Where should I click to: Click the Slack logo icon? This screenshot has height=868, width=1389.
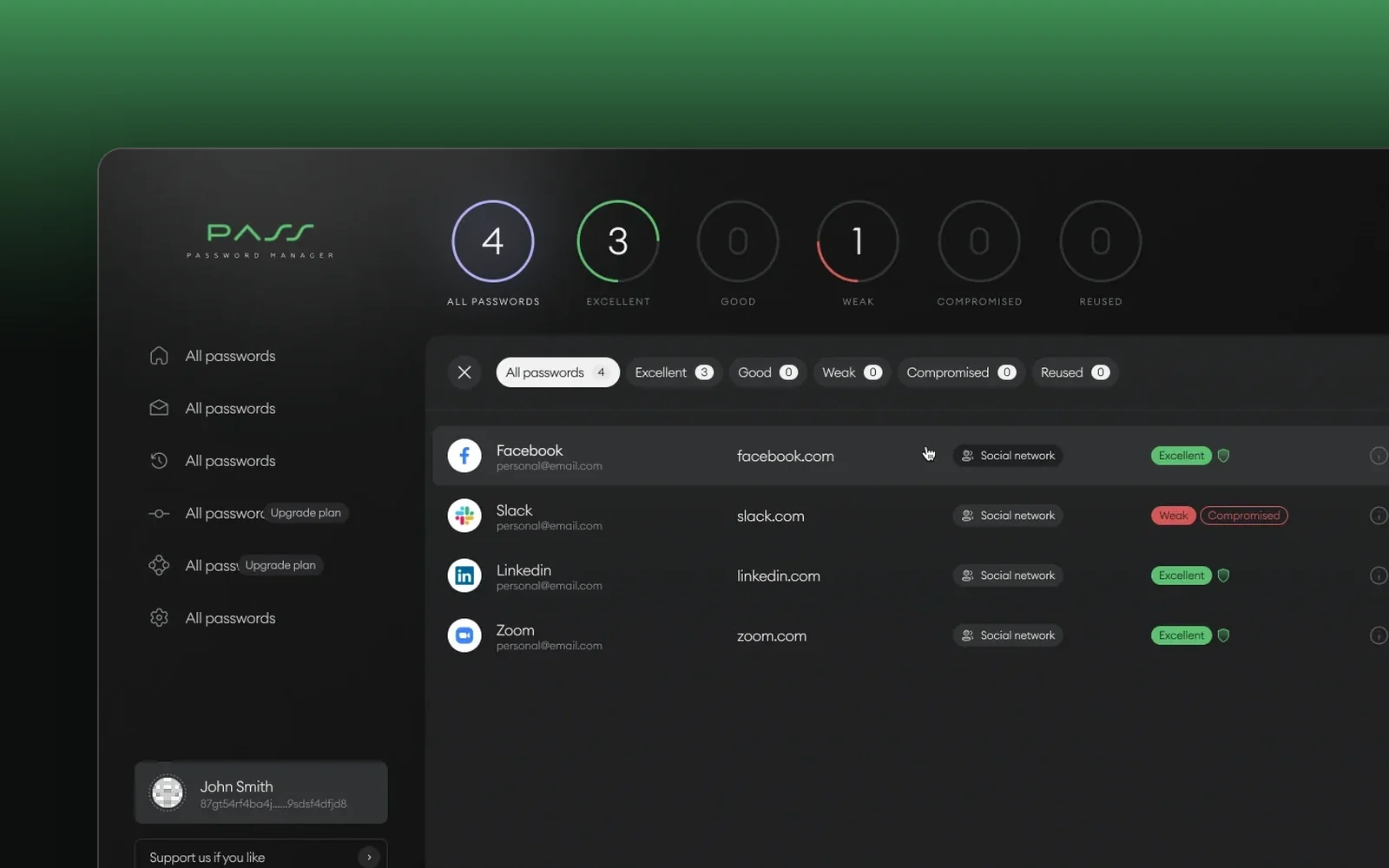464,516
